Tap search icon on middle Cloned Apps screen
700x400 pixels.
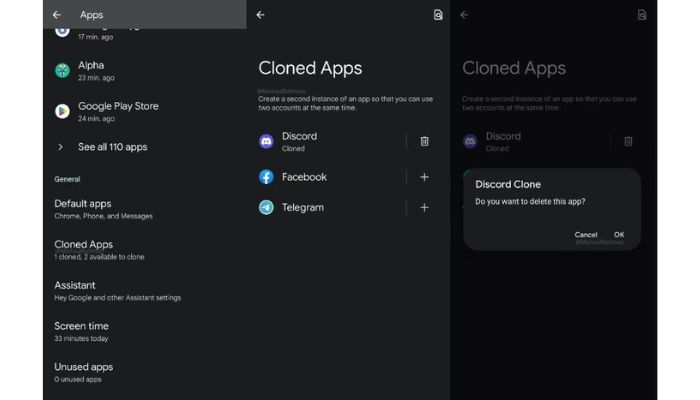point(438,15)
